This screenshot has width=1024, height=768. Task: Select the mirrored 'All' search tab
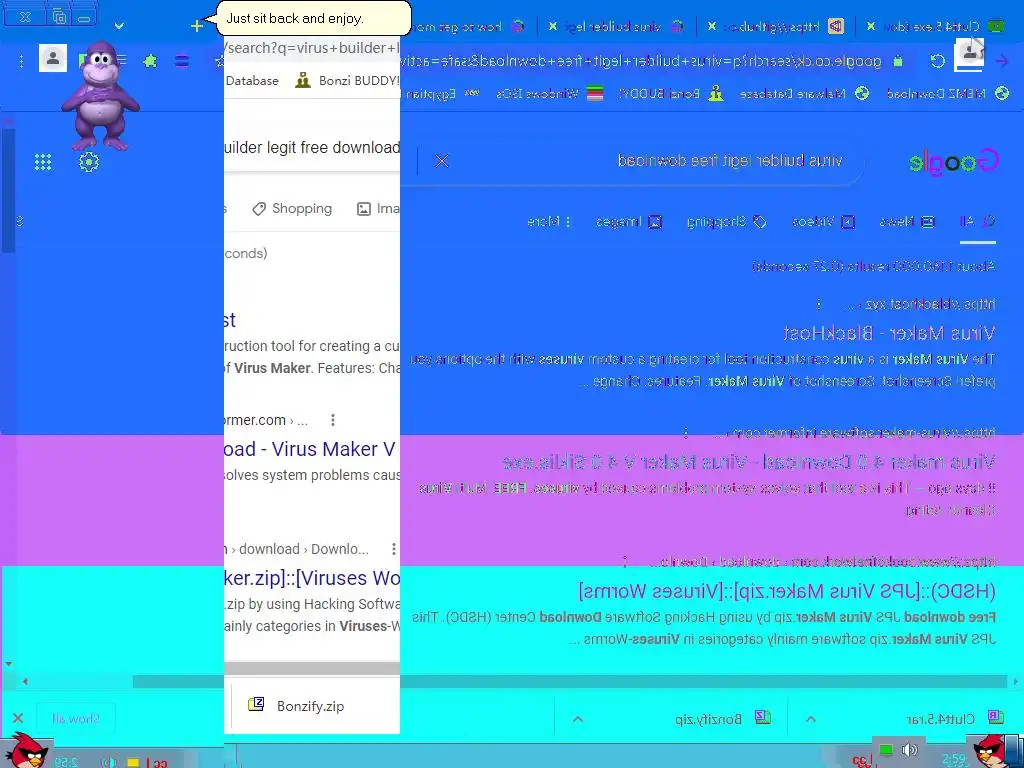pyautogui.click(x=977, y=222)
